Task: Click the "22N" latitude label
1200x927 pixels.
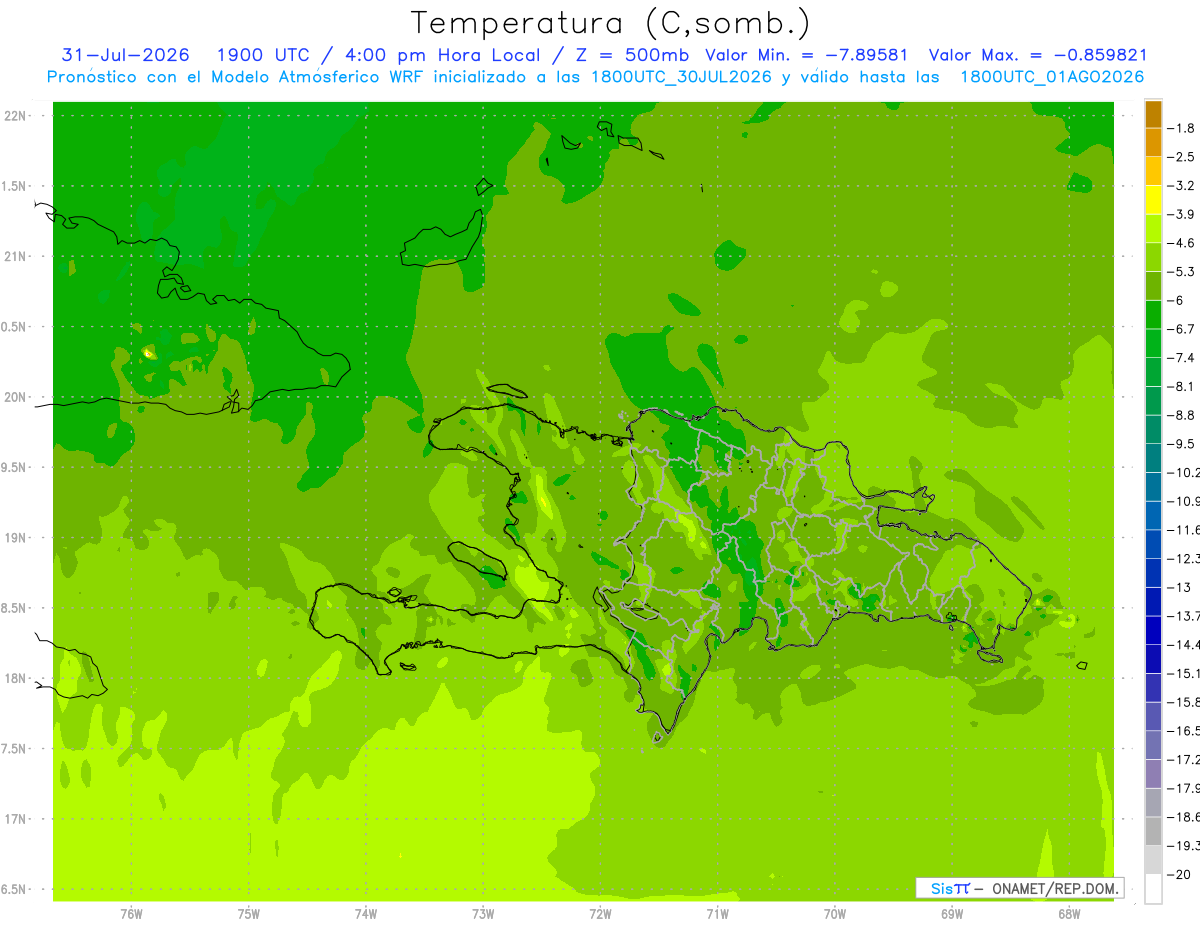Action: (x=17, y=116)
